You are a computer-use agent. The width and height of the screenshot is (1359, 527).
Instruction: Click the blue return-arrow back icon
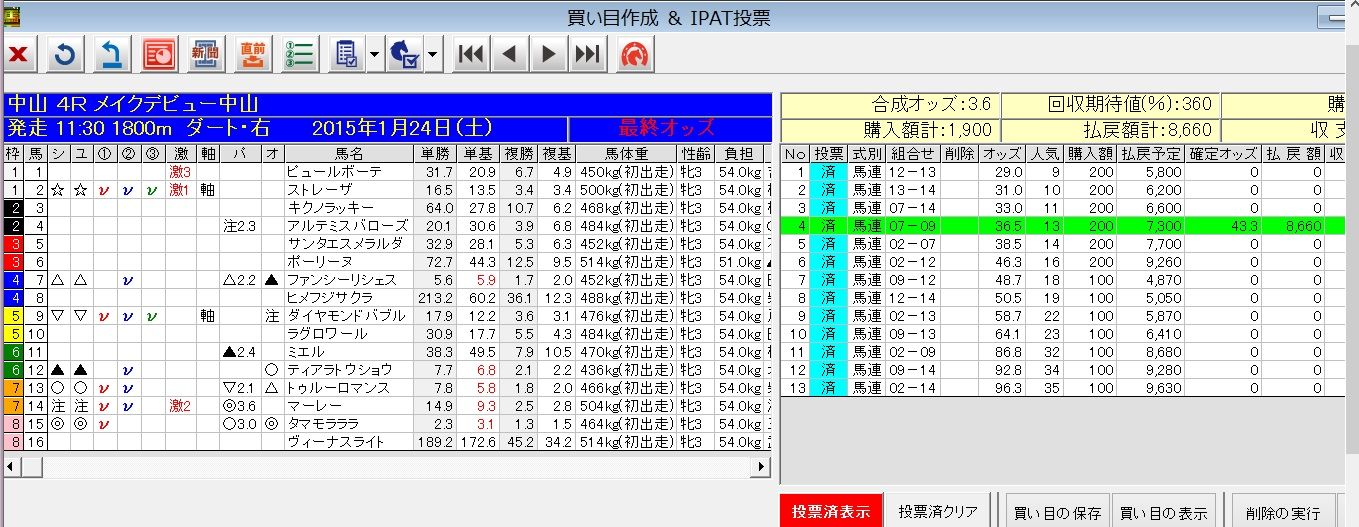click(113, 54)
